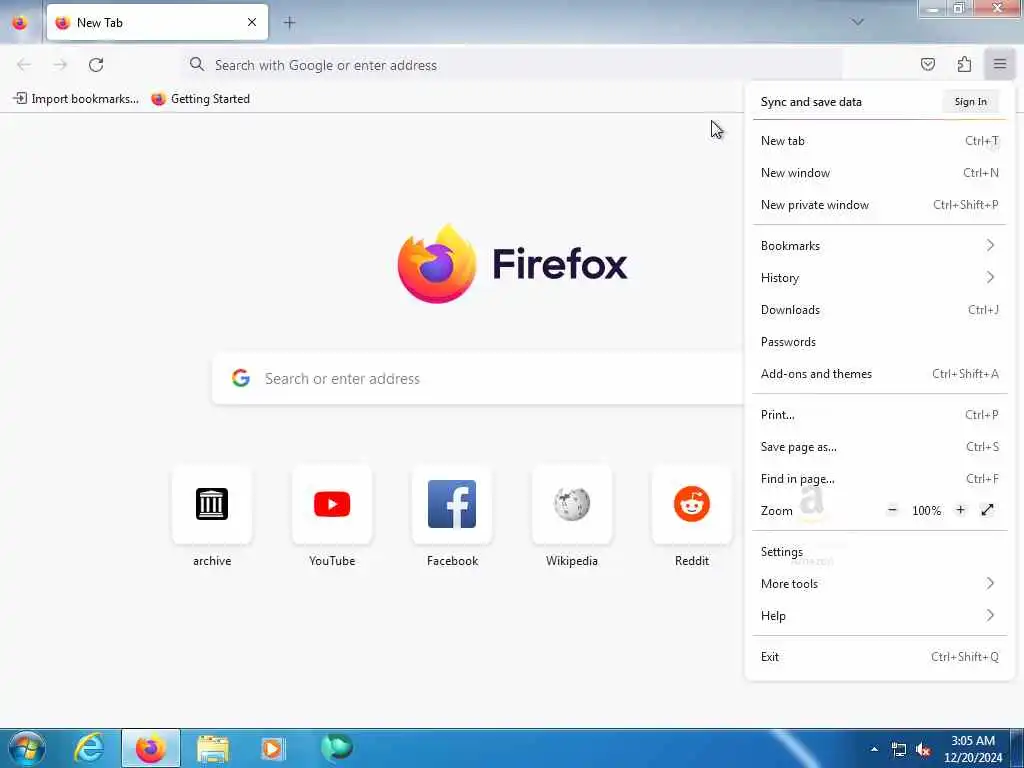Open Settings from the menu
Image resolution: width=1024 pixels, height=768 pixels.
(879, 552)
